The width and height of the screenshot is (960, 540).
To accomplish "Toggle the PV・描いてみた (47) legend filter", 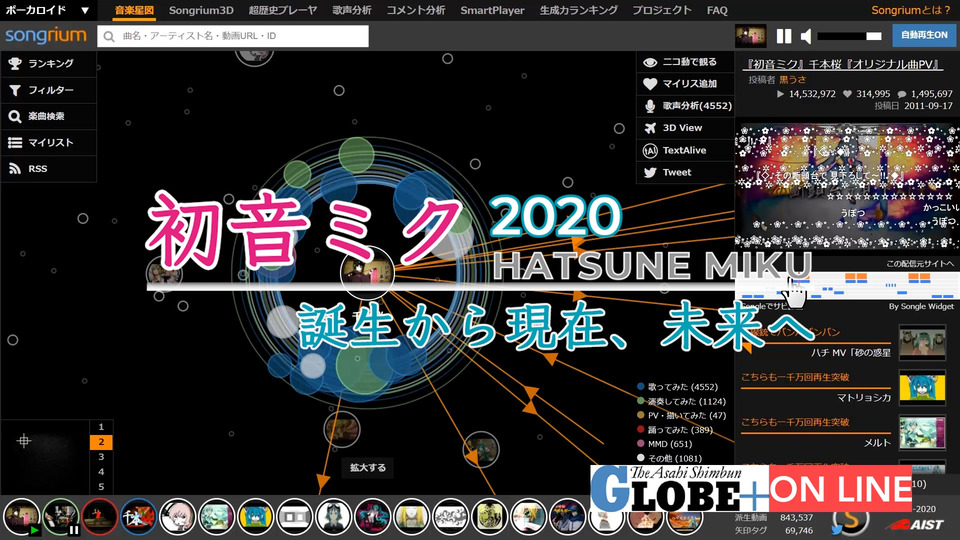I will 681,415.
